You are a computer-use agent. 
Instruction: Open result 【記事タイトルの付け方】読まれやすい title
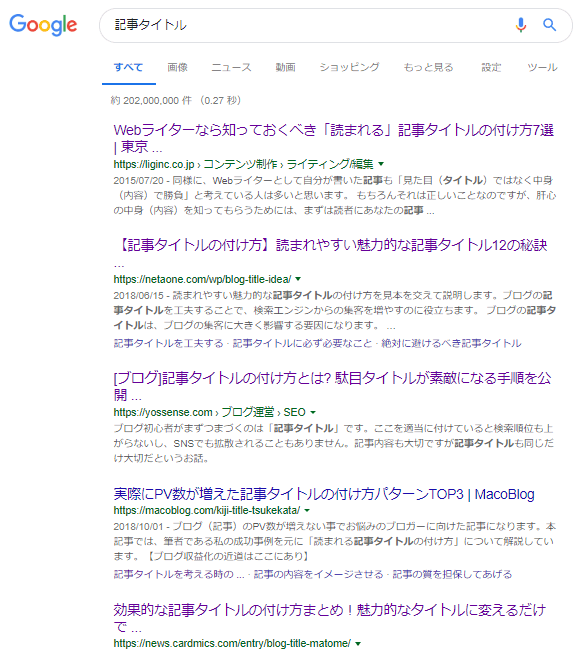click(331, 253)
